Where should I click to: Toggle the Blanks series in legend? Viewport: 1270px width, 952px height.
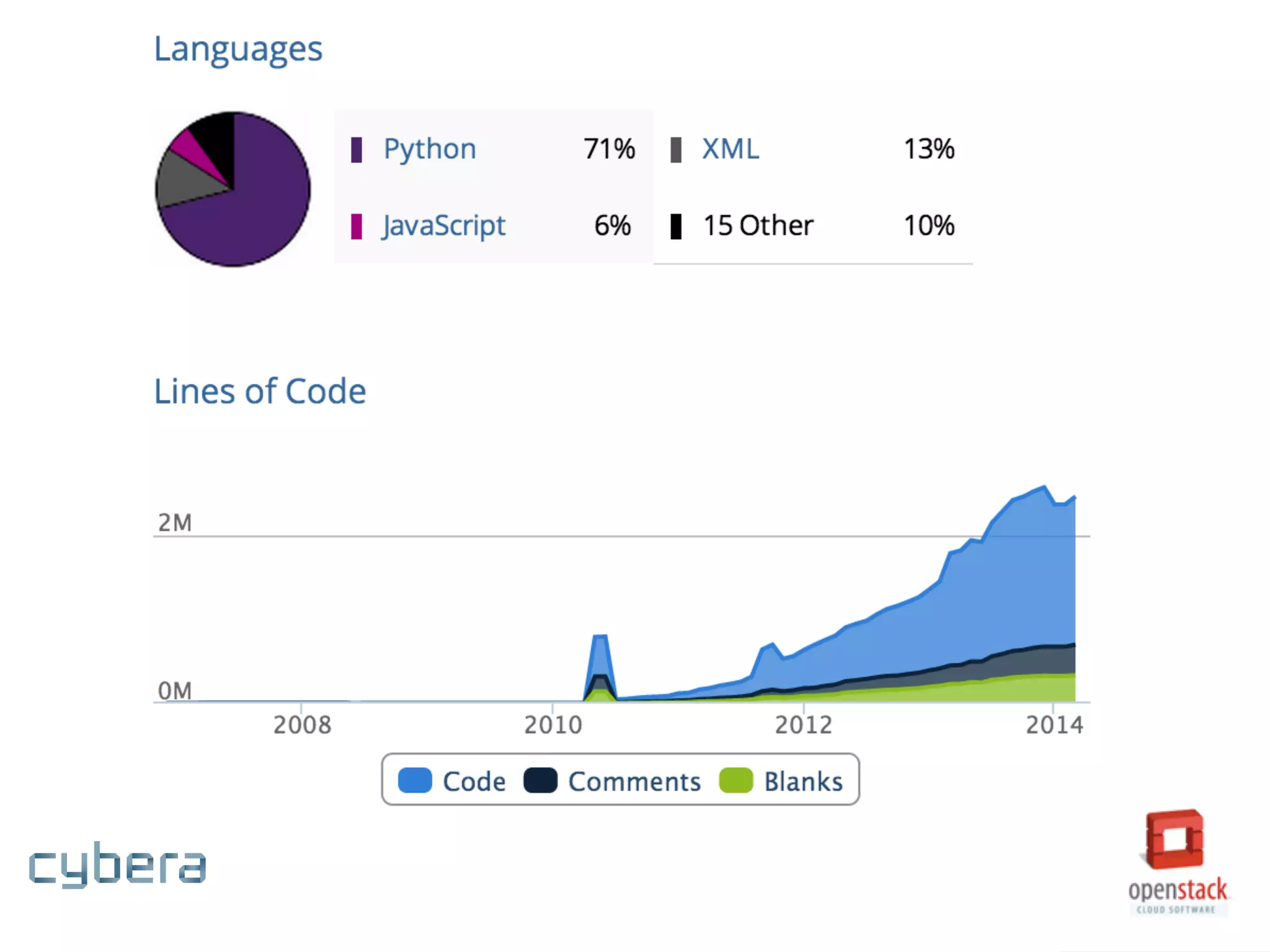tap(802, 781)
